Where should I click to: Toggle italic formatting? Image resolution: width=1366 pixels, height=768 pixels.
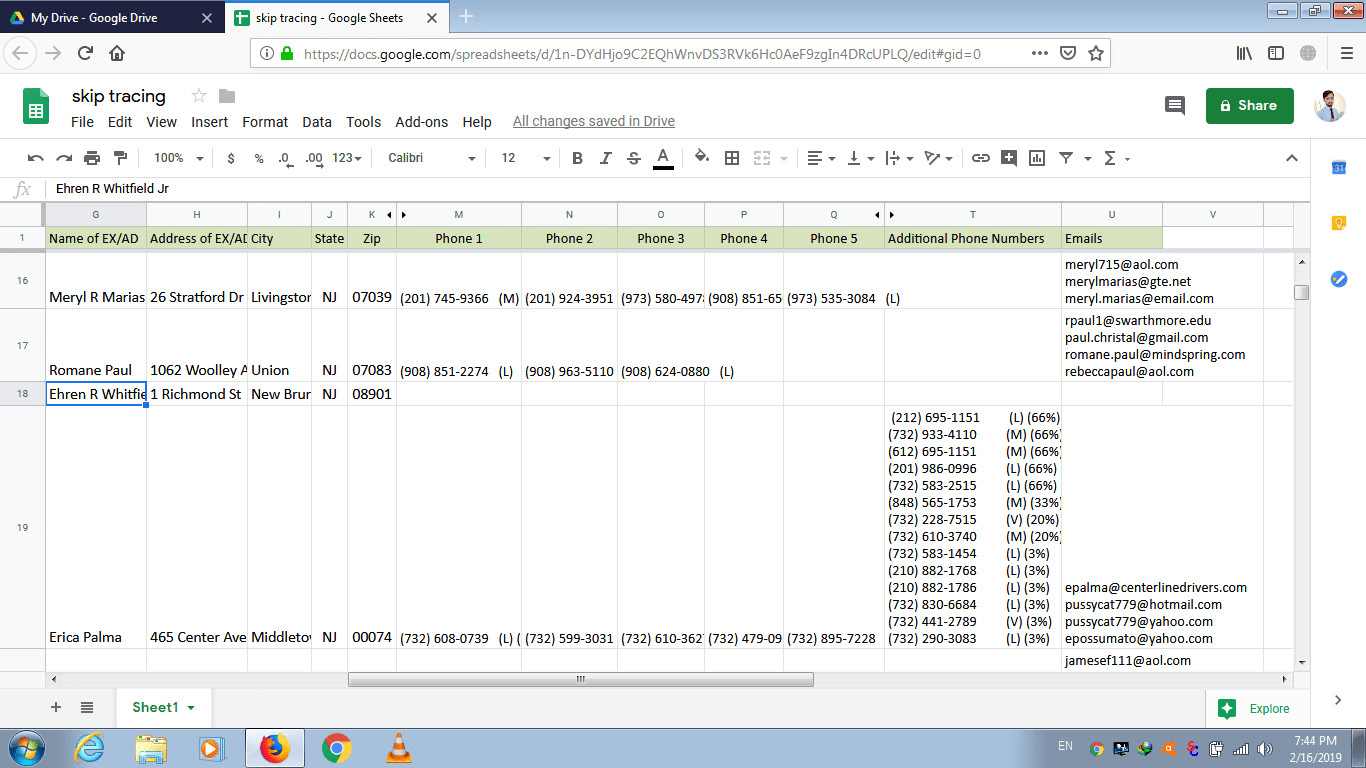click(605, 158)
